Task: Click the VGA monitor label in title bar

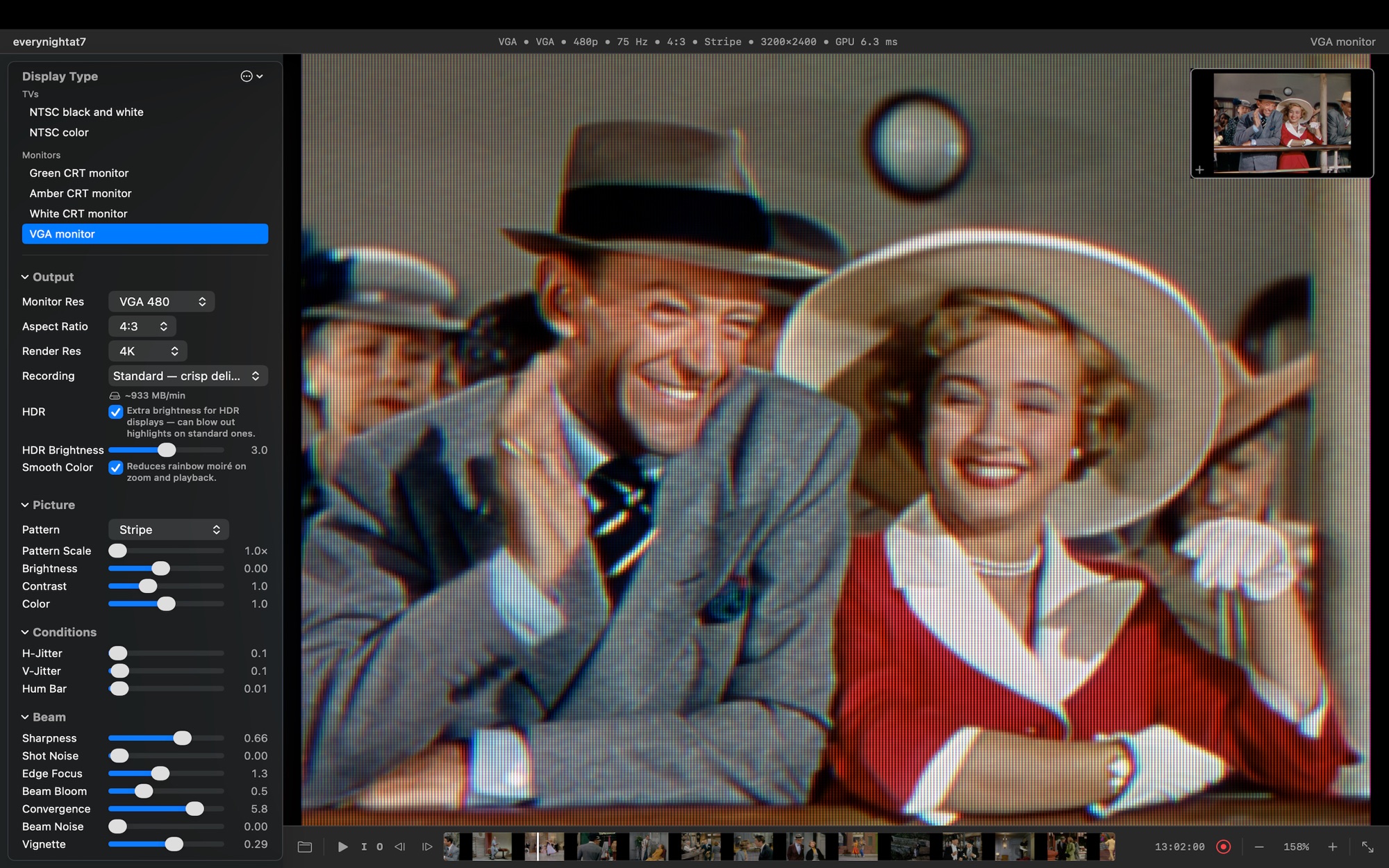Action: coord(1342,42)
